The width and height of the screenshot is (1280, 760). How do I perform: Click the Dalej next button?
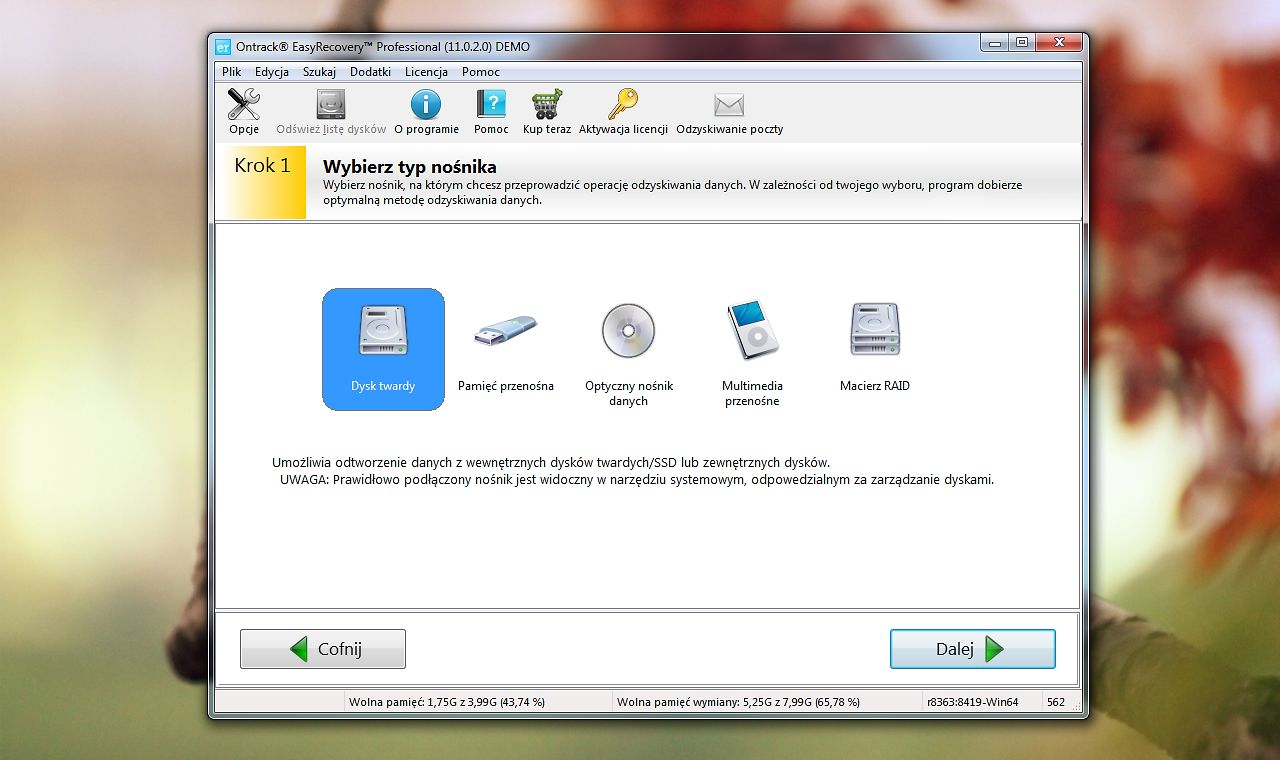973,649
